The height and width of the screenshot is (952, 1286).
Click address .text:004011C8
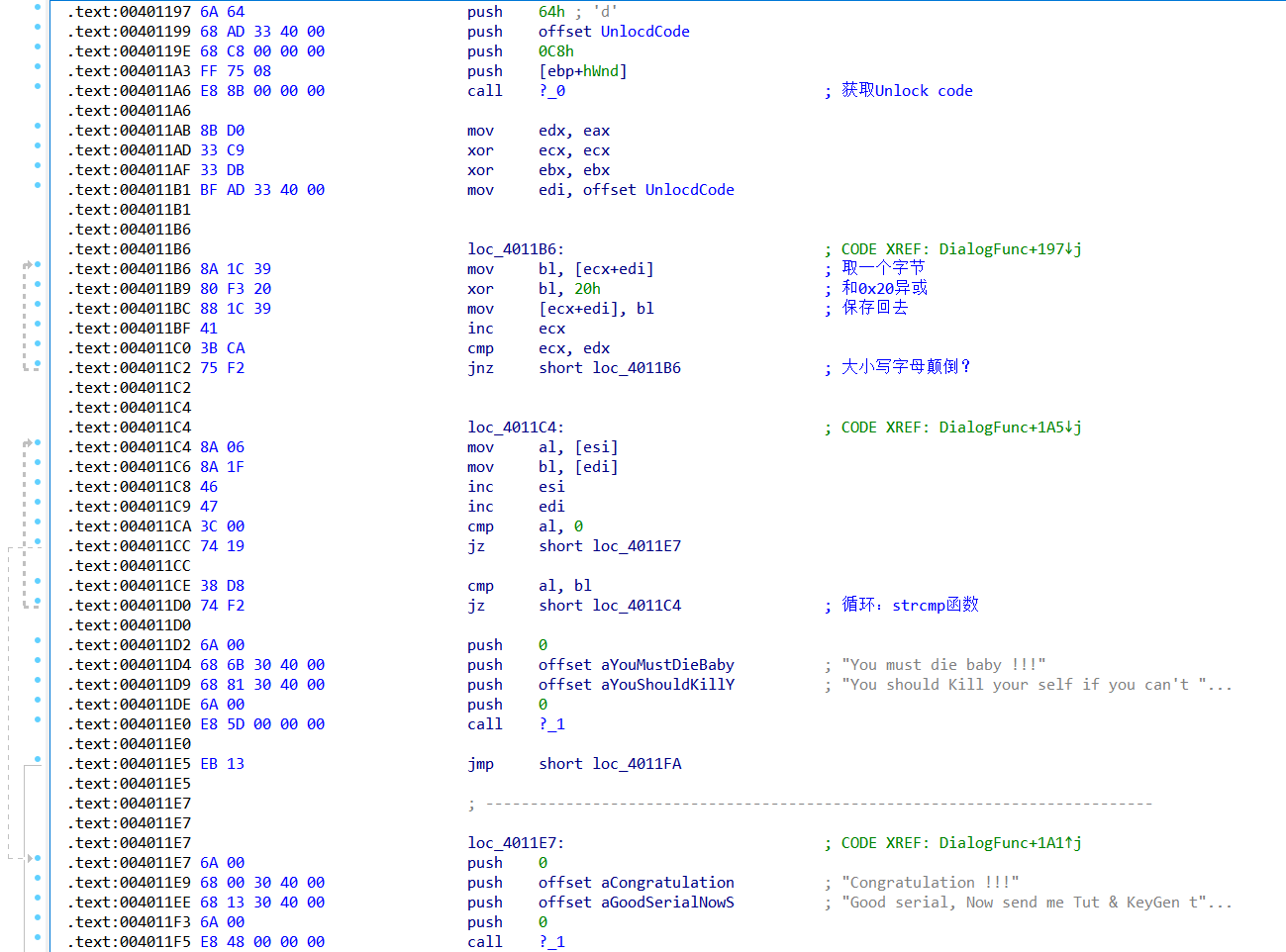[130, 487]
